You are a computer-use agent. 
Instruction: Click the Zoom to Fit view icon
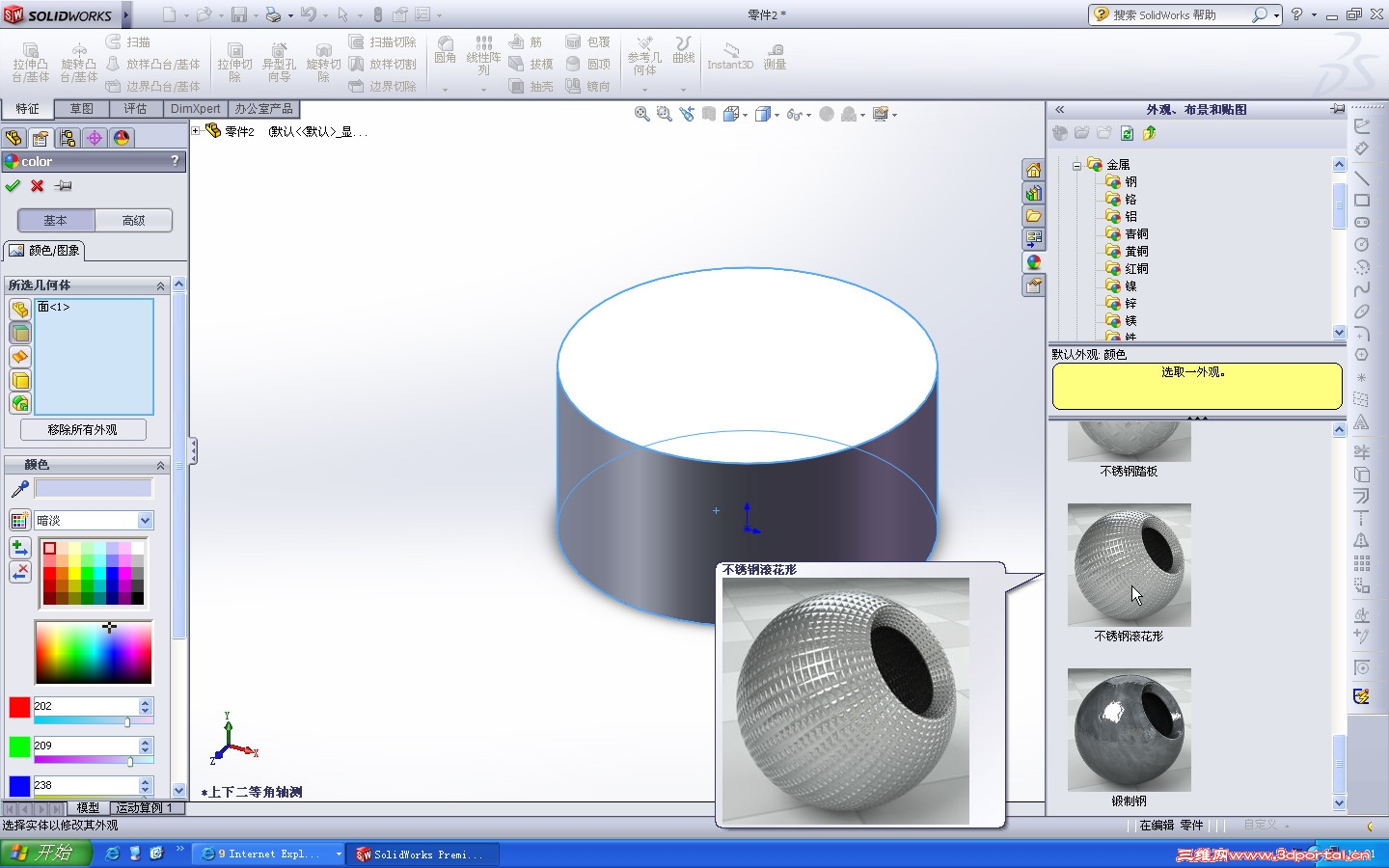641,114
